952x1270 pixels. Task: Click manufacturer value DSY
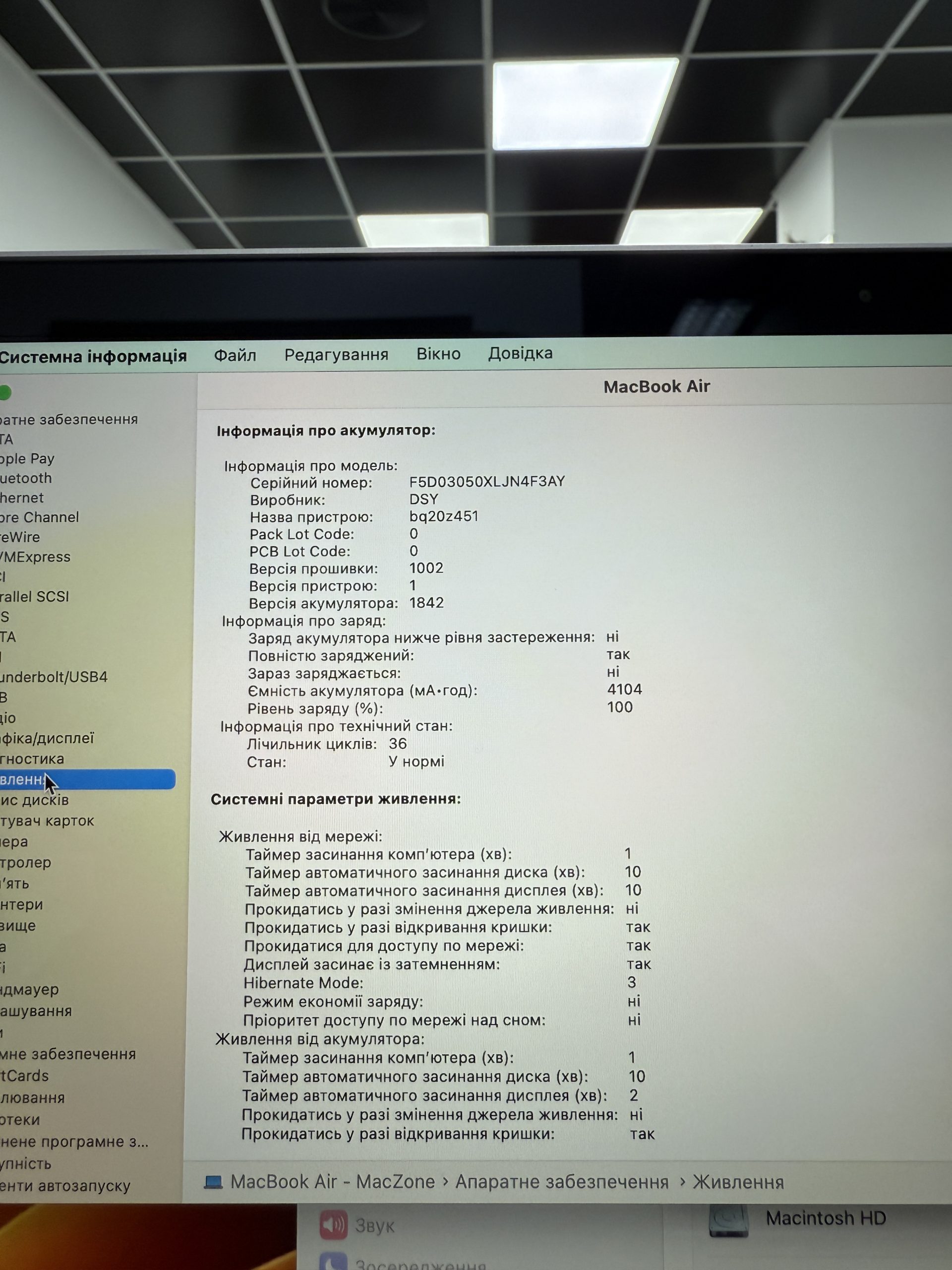(423, 499)
